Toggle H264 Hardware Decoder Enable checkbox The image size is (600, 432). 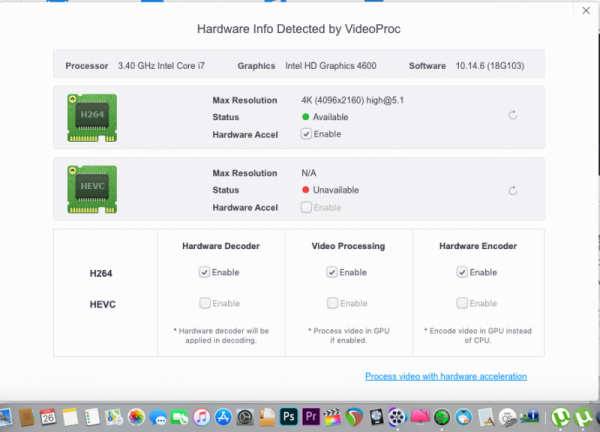point(204,272)
